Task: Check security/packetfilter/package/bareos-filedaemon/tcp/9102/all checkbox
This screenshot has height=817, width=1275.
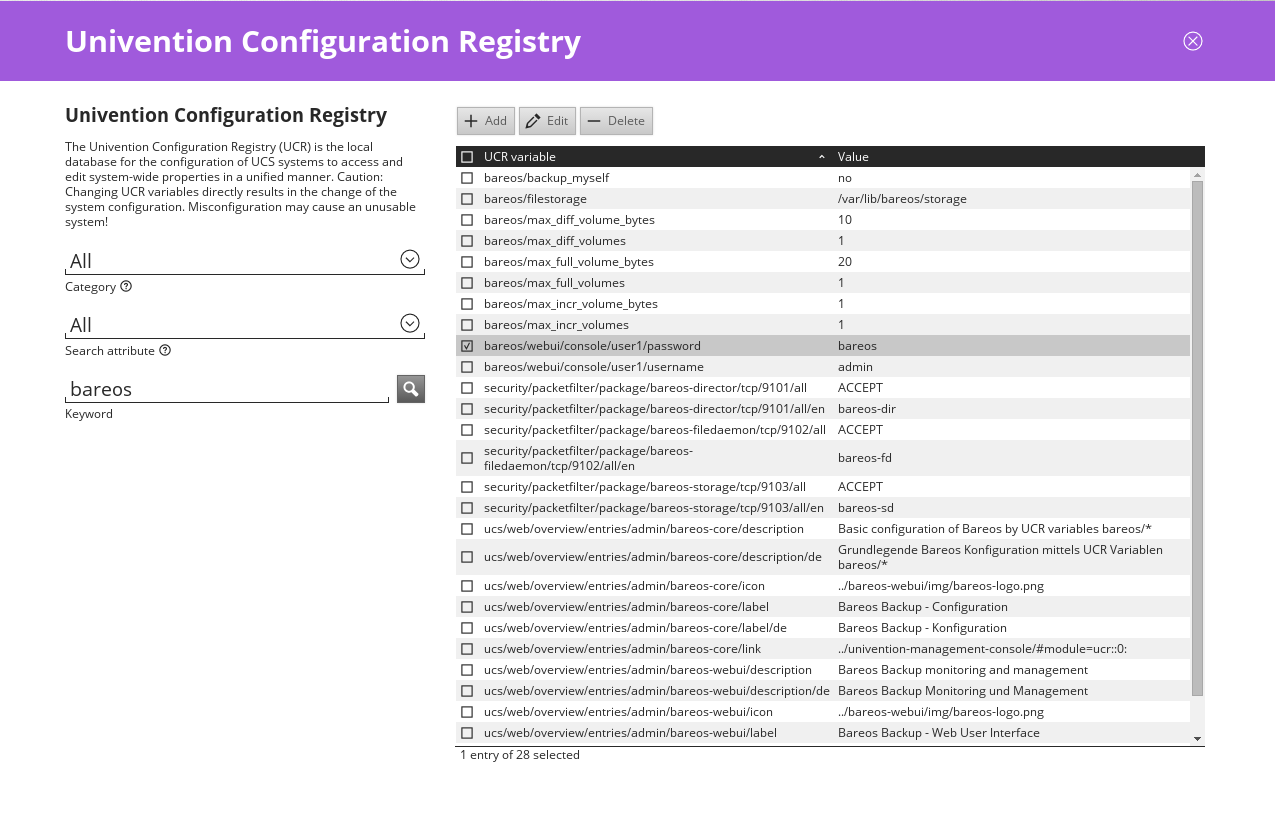Action: (x=467, y=430)
